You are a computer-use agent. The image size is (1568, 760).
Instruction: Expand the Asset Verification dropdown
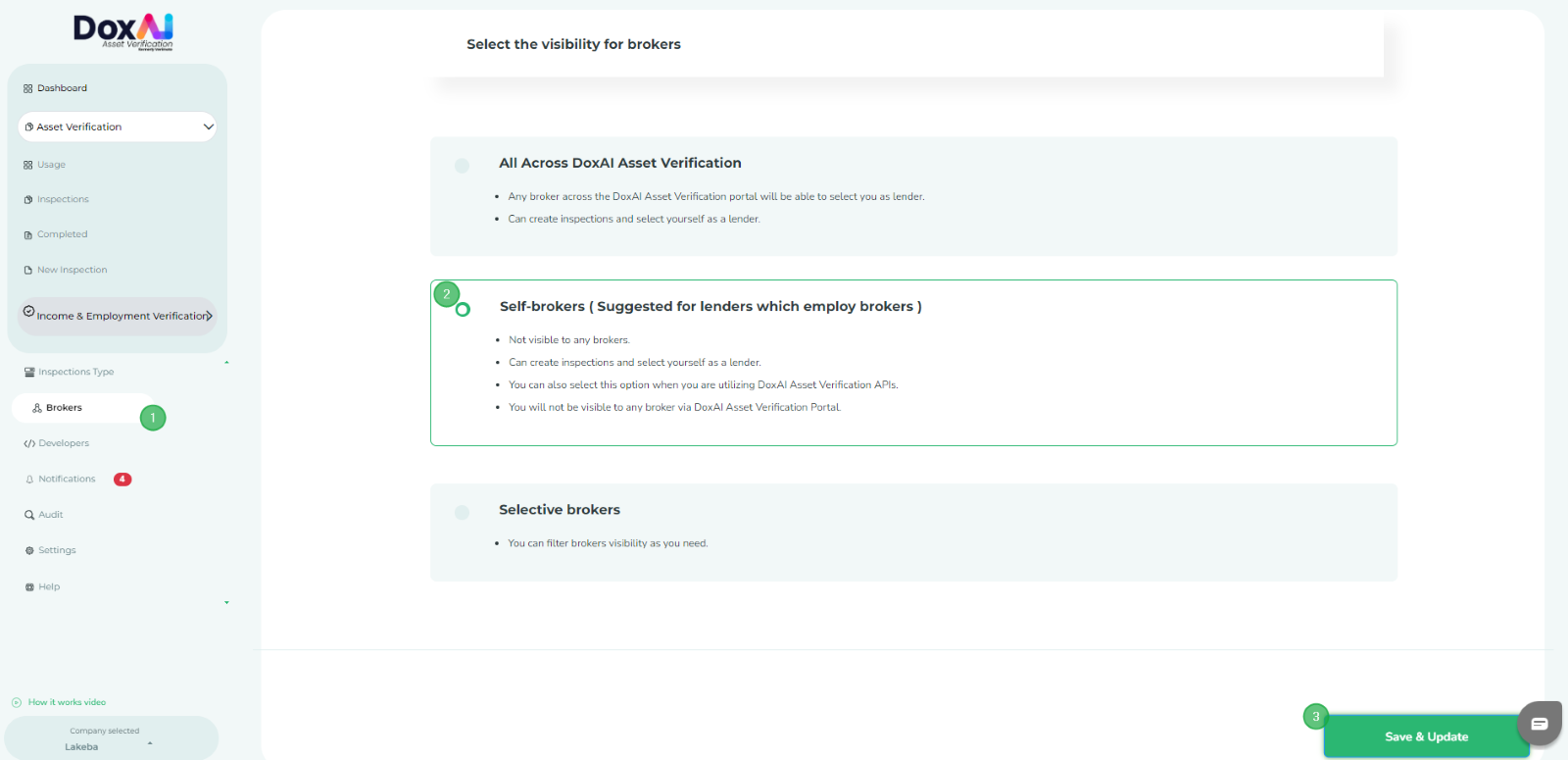pos(208,127)
